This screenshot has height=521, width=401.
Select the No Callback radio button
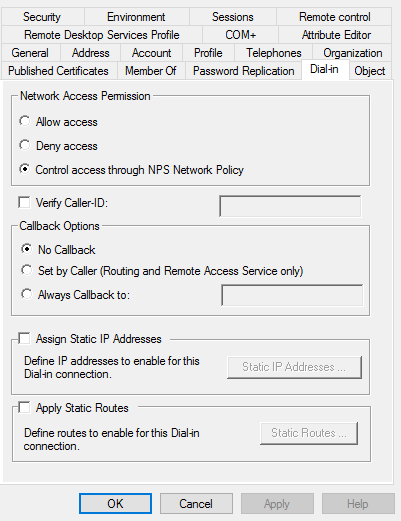(x=27, y=249)
